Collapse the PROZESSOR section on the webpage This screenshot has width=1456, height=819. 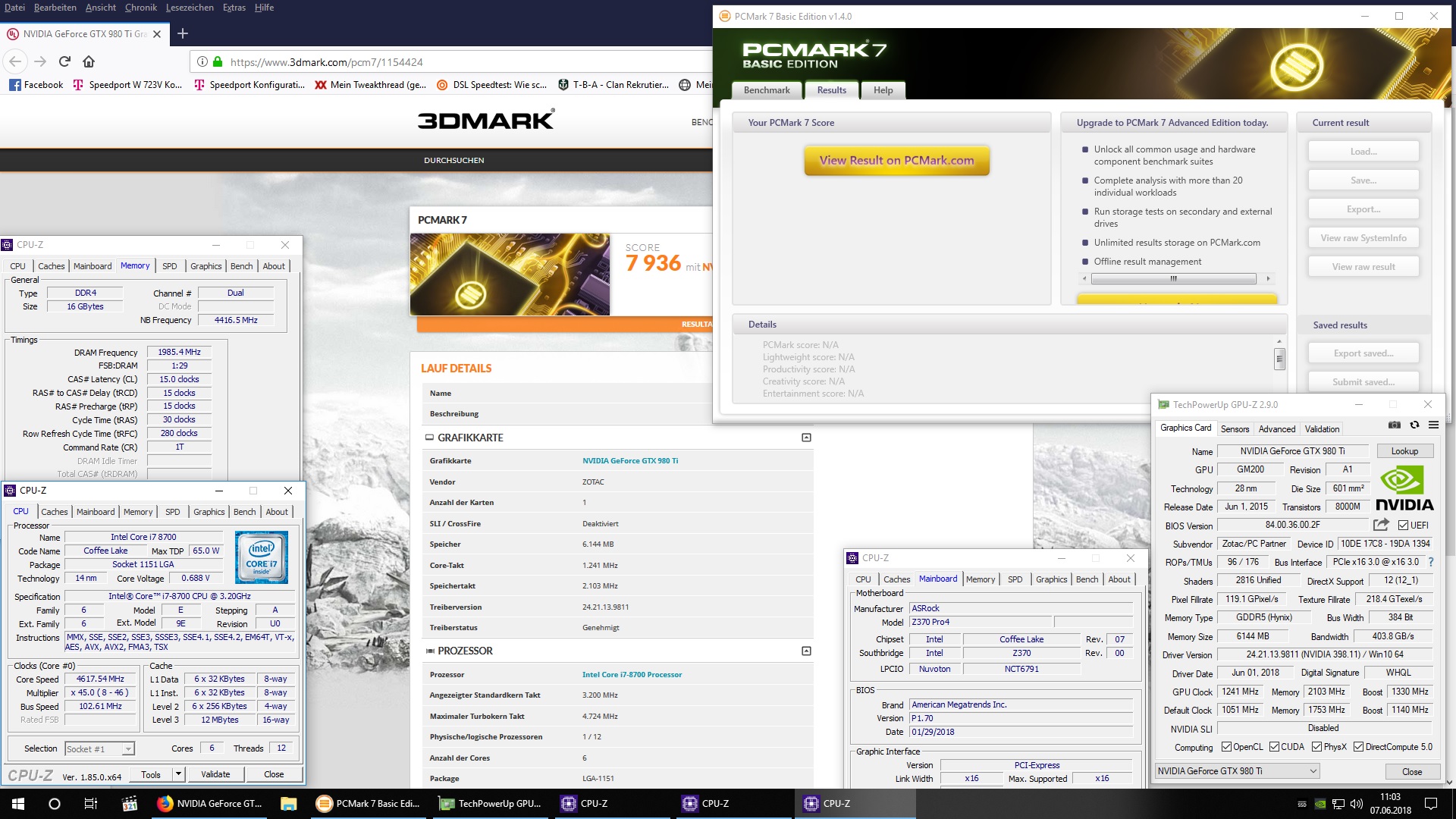(806, 651)
